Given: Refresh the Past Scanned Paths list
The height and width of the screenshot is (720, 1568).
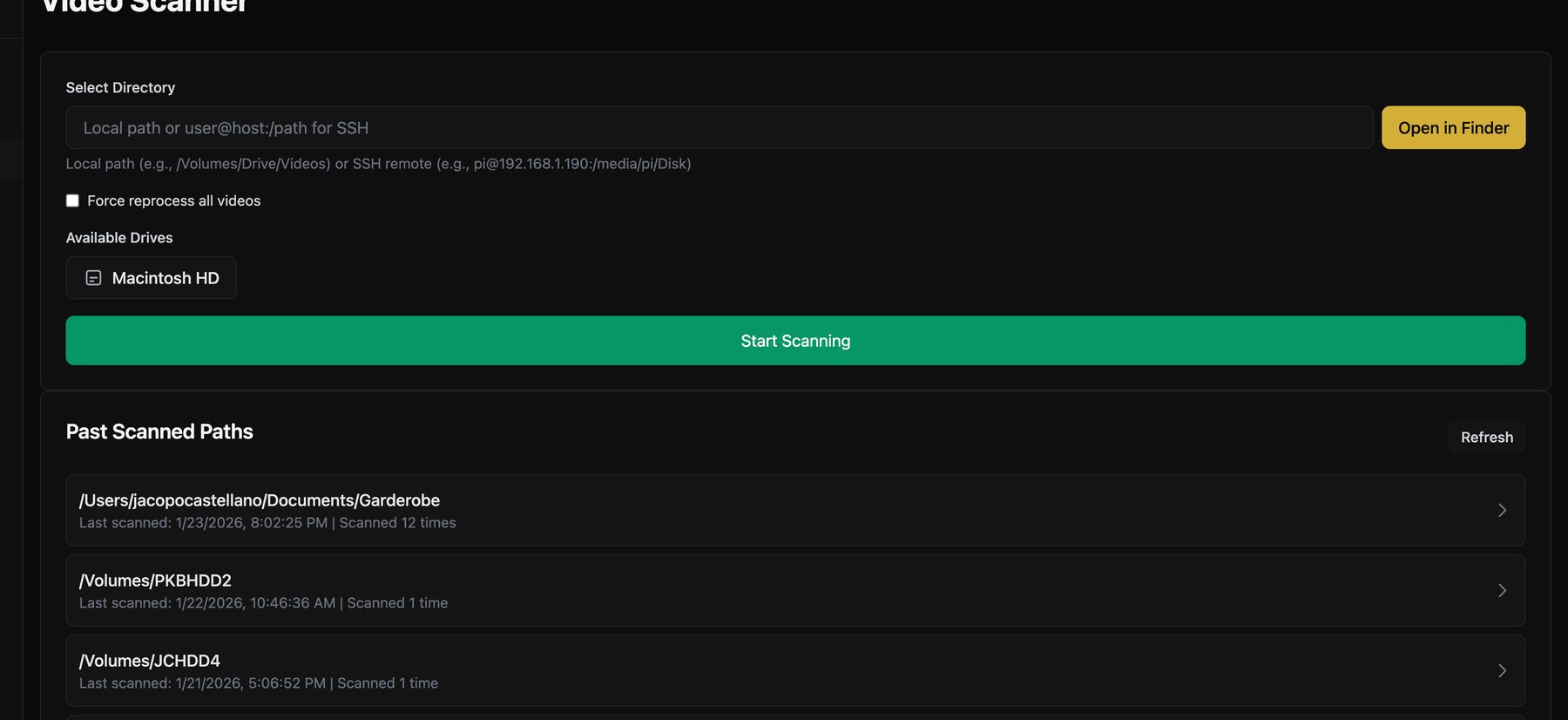Looking at the screenshot, I should tap(1486, 438).
